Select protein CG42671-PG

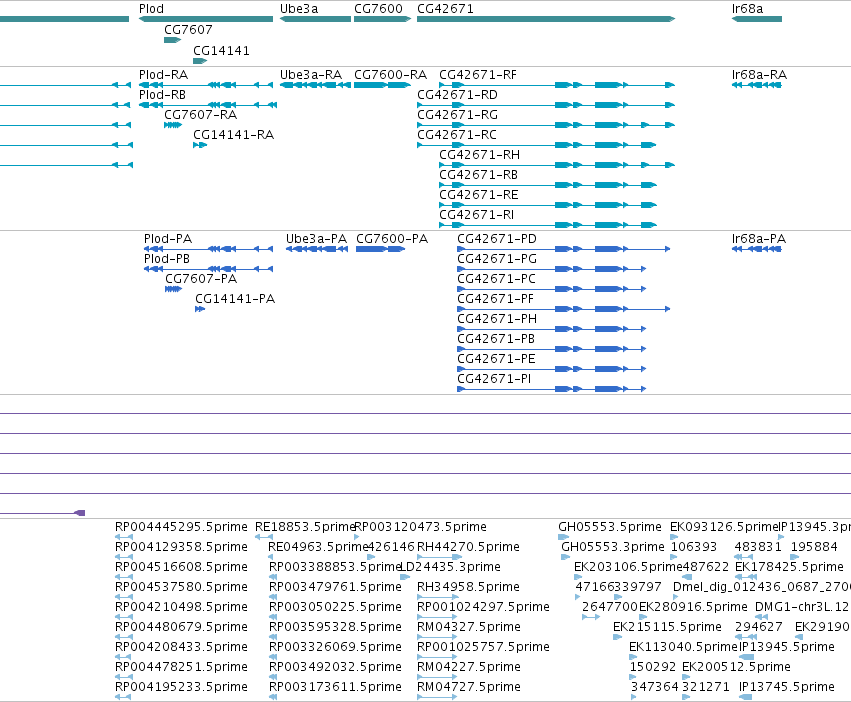[551, 269]
